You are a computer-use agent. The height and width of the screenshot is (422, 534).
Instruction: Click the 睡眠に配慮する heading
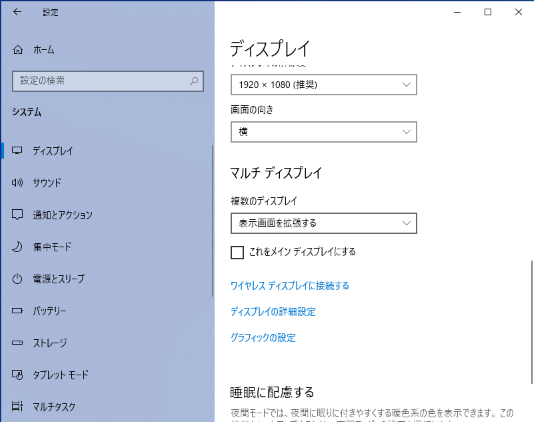pos(272,392)
